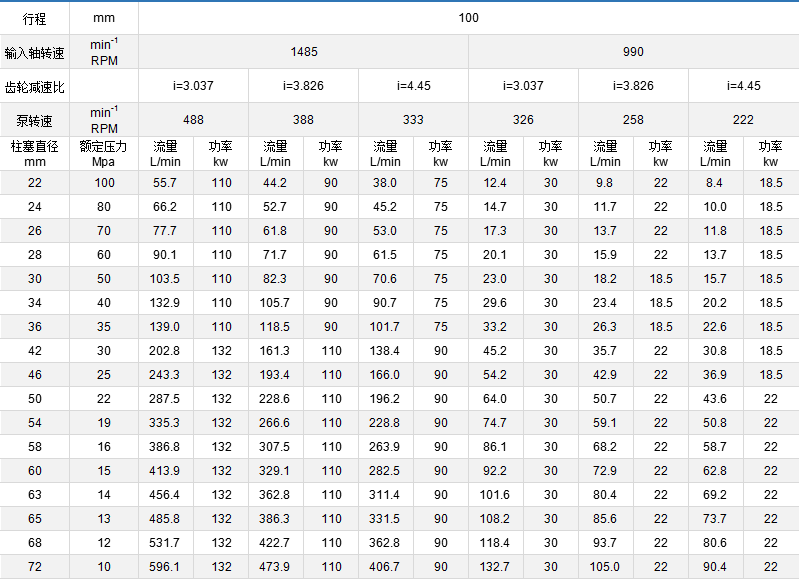
Task: Click the 柱塞直径 mm column header
Action: (35, 153)
